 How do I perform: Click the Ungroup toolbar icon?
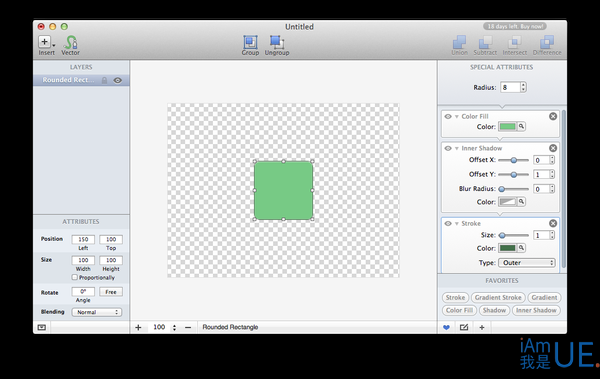pos(277,45)
